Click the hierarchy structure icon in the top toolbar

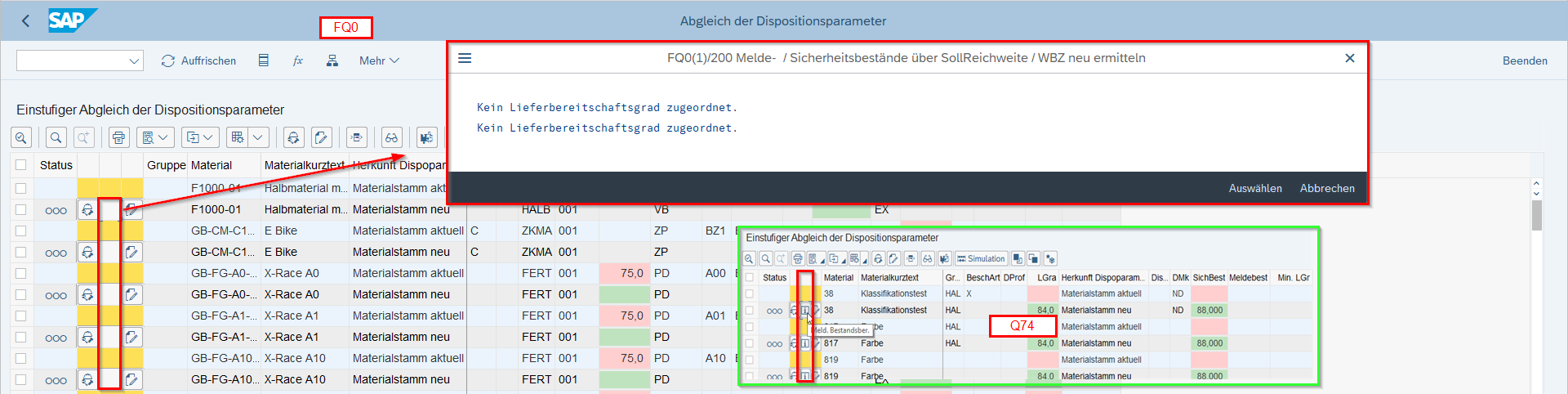(332, 60)
